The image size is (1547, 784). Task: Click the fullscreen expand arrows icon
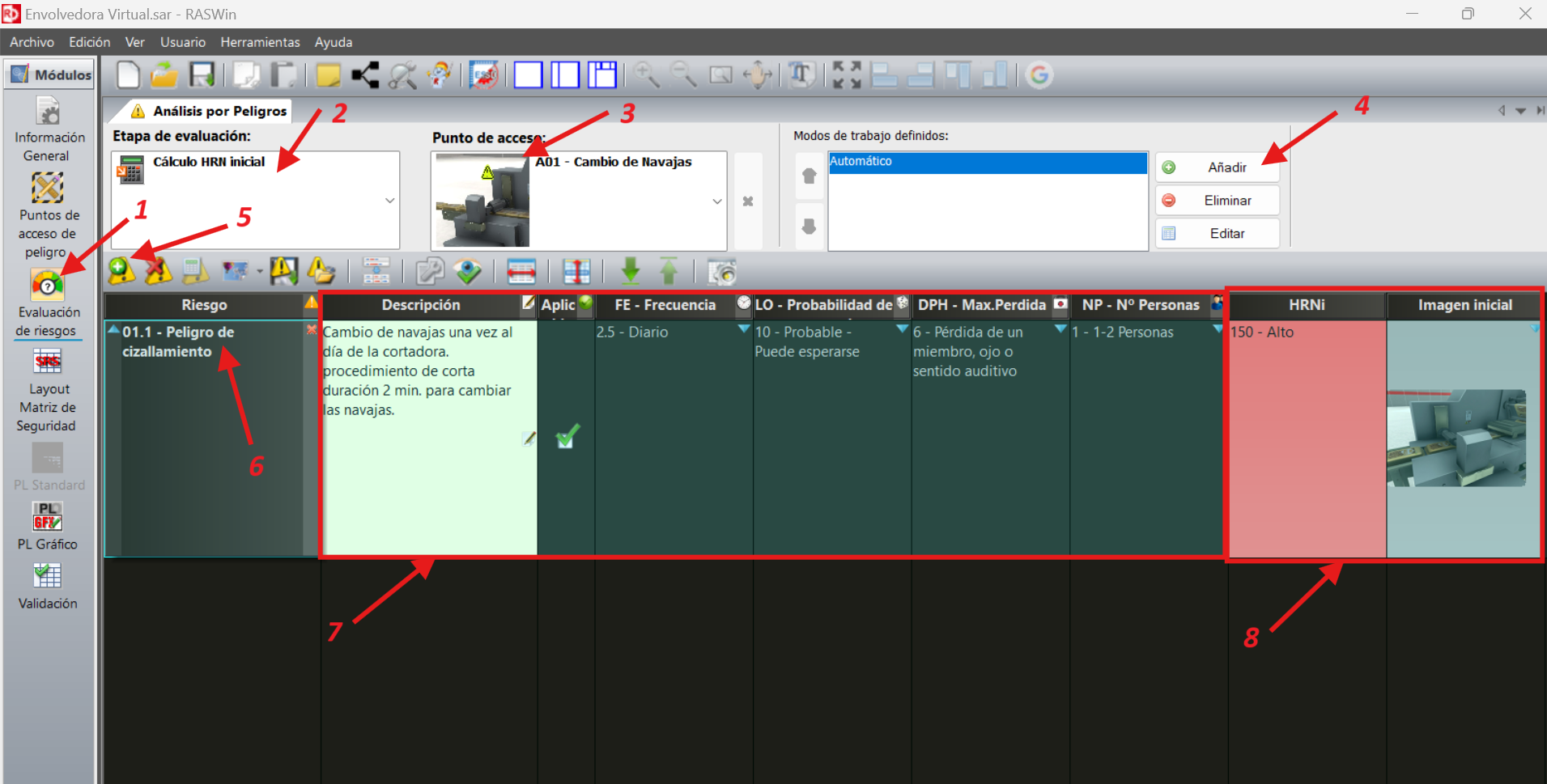[847, 75]
